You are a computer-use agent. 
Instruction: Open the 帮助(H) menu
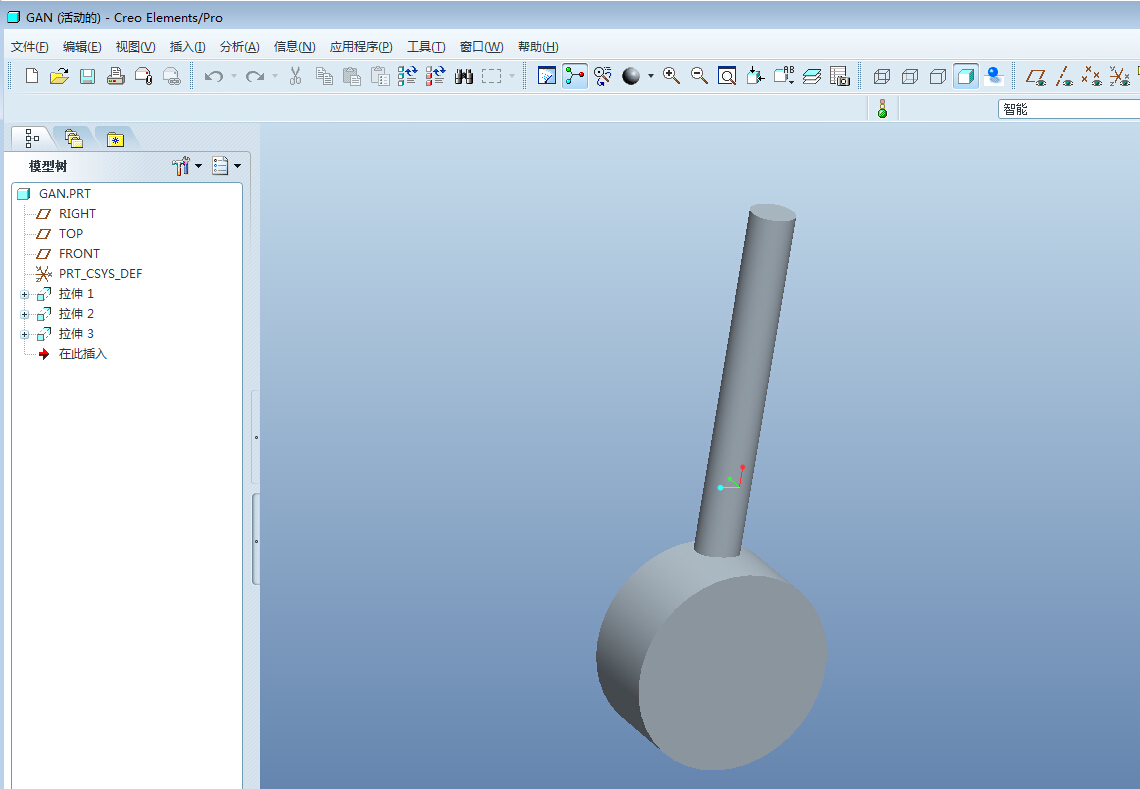(x=538, y=47)
